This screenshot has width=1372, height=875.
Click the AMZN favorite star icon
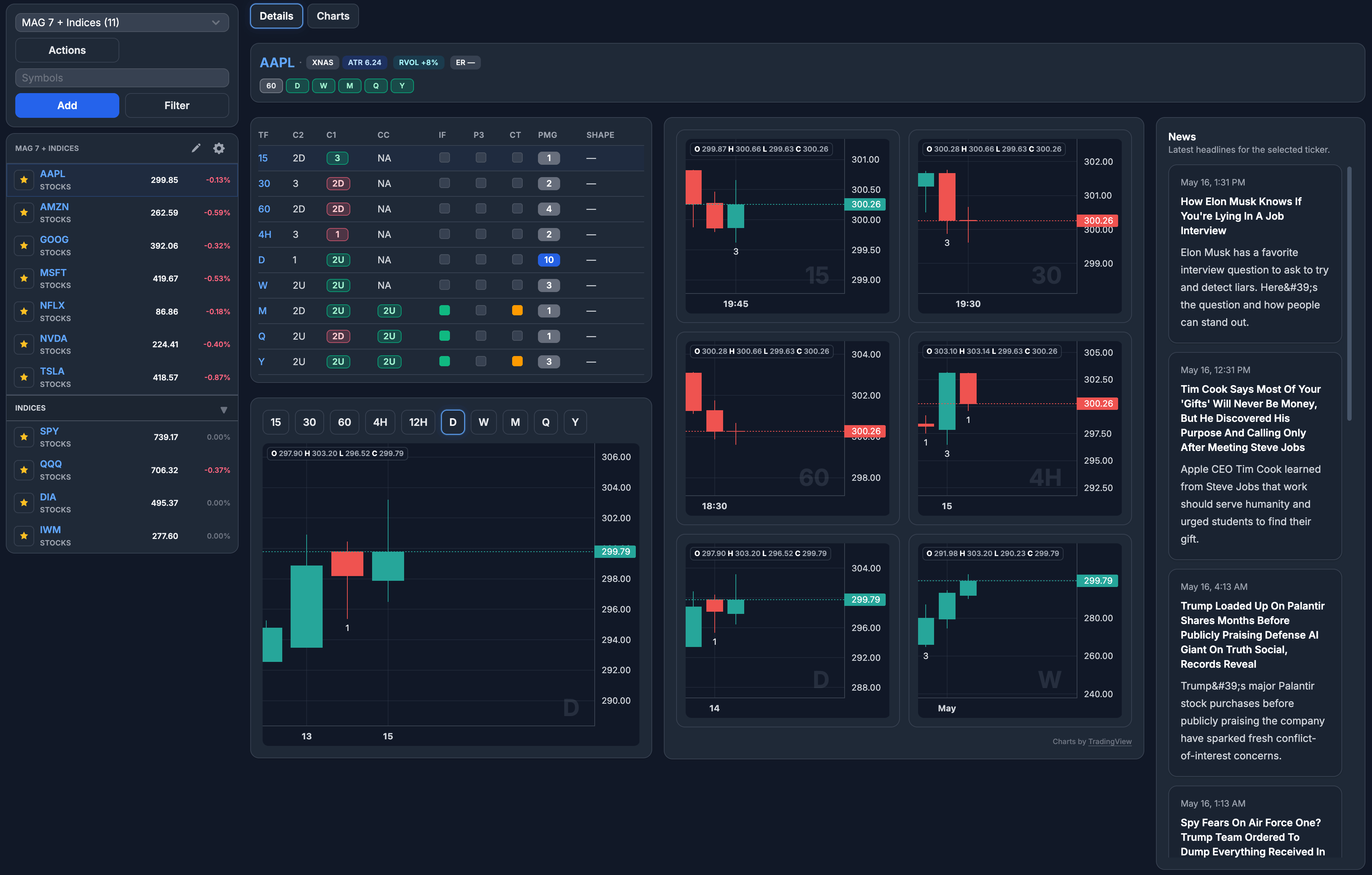24,212
